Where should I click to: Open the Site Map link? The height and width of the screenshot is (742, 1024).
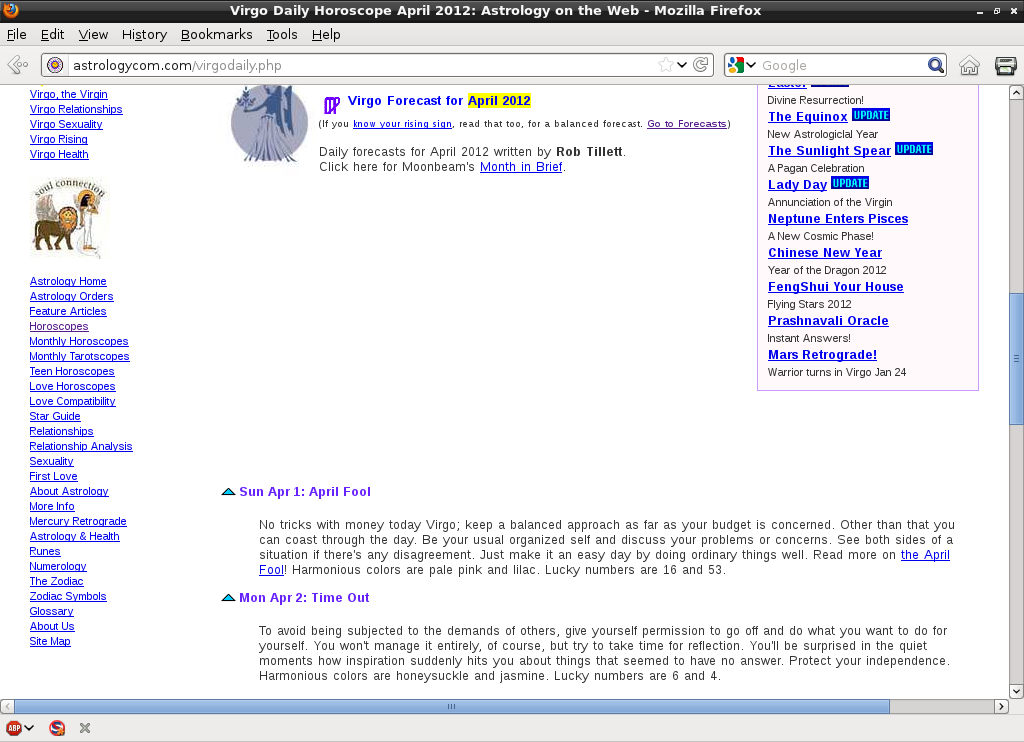(50, 641)
